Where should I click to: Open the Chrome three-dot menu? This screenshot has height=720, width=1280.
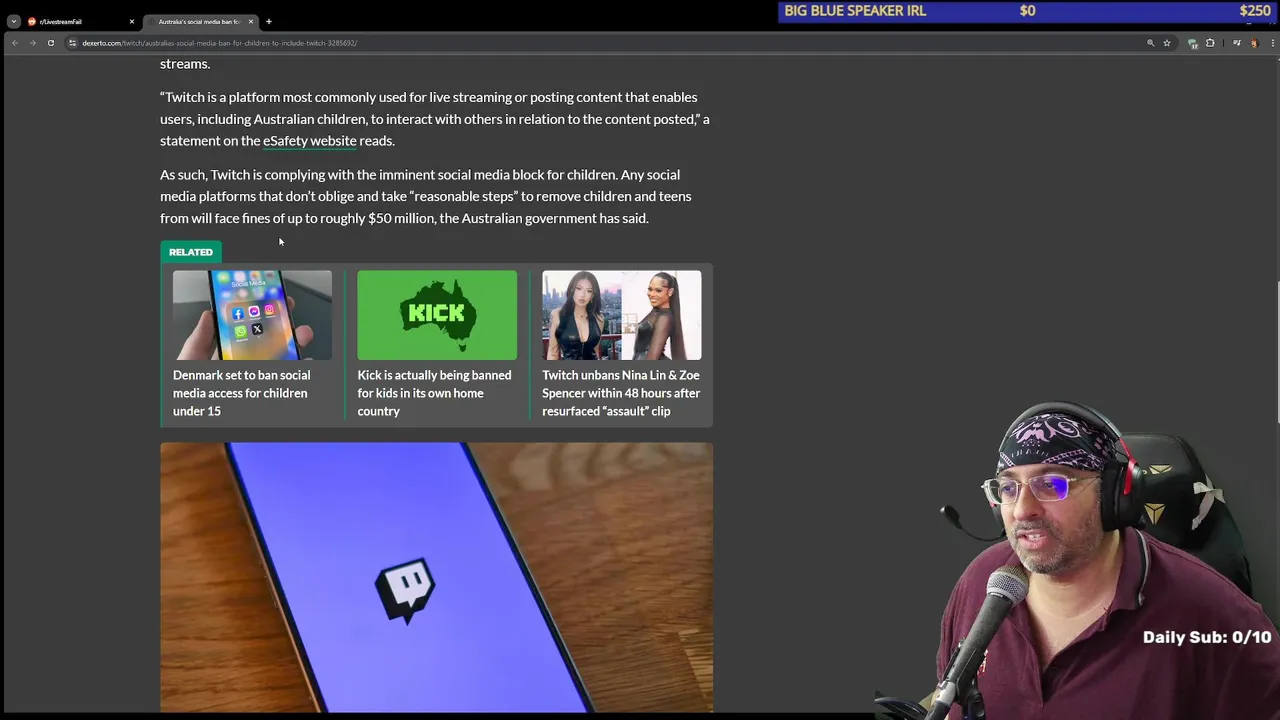pyautogui.click(x=1273, y=43)
